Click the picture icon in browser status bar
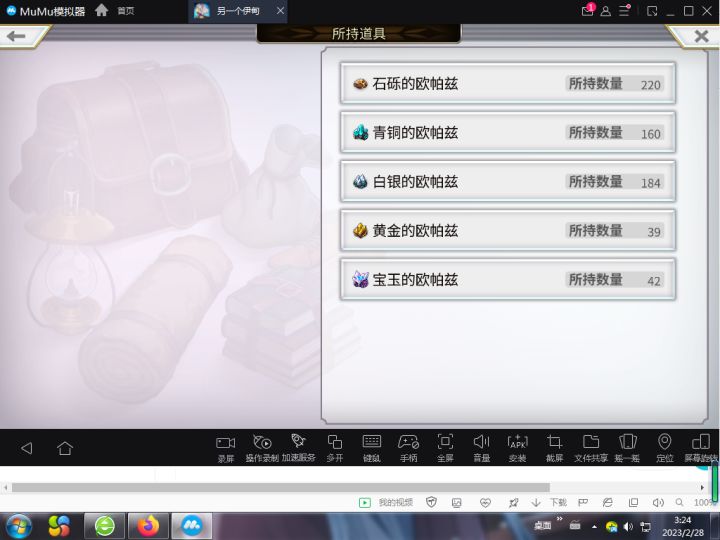Image resolution: width=720 pixels, height=540 pixels. point(456,503)
